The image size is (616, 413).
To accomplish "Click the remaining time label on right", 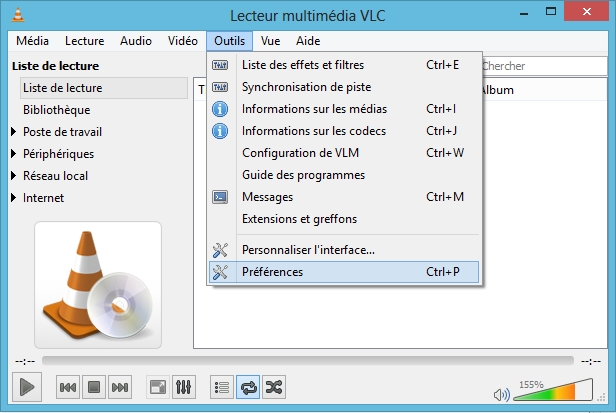I will point(591,361).
